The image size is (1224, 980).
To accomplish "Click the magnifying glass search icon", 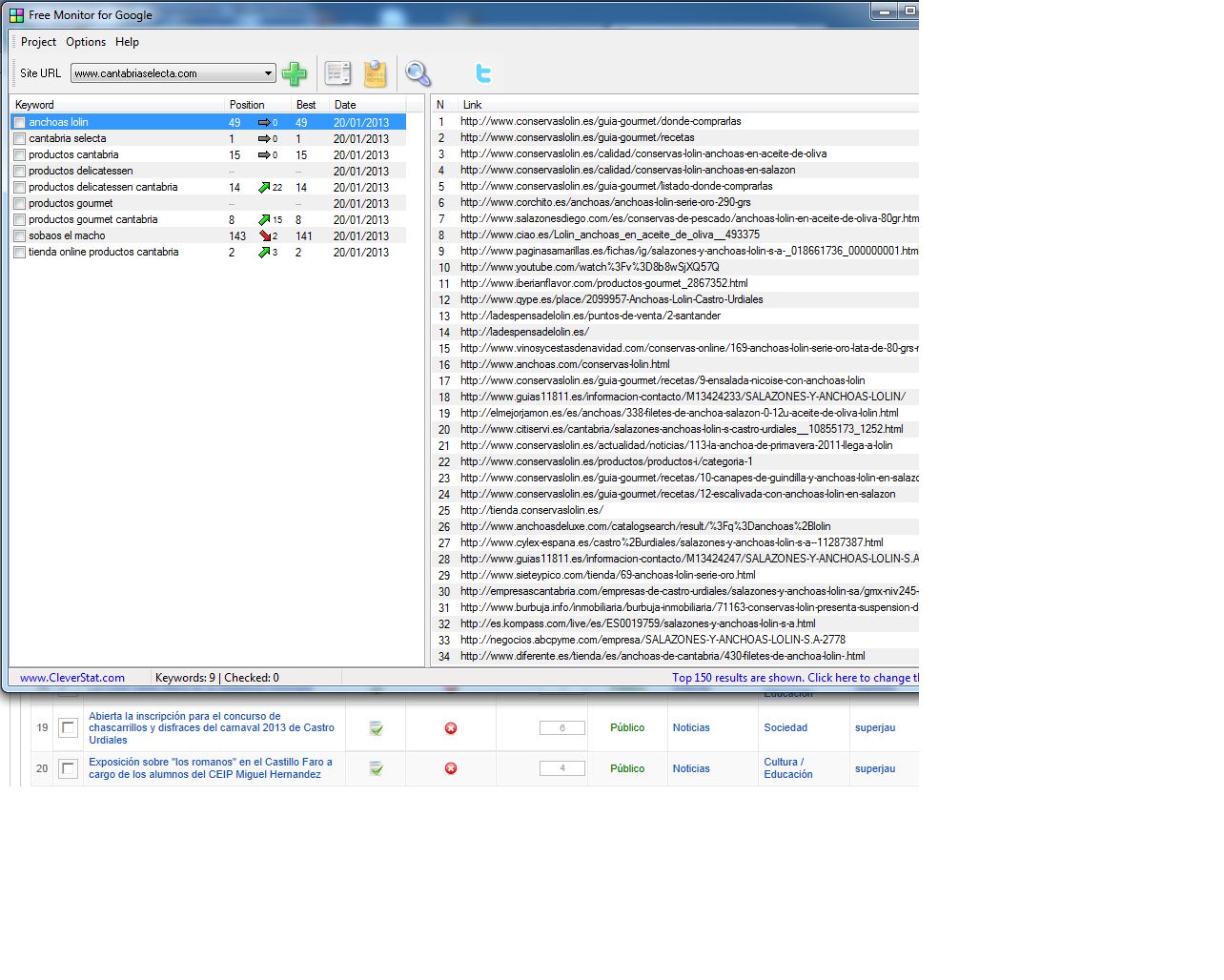I will 418,73.
